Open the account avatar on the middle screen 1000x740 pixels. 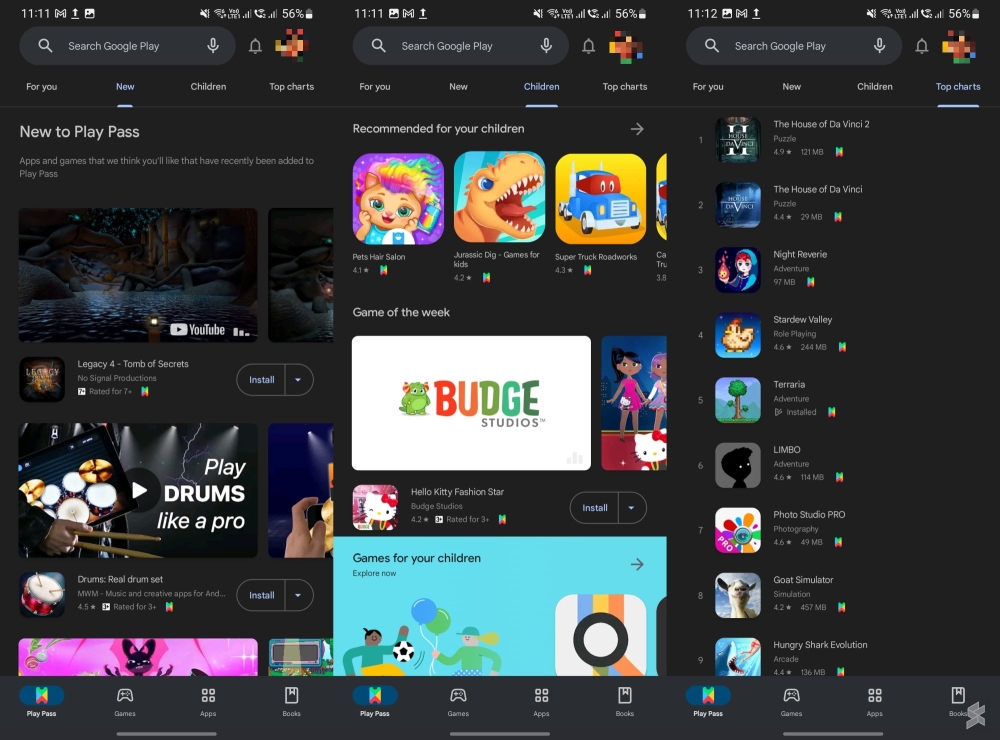point(625,45)
